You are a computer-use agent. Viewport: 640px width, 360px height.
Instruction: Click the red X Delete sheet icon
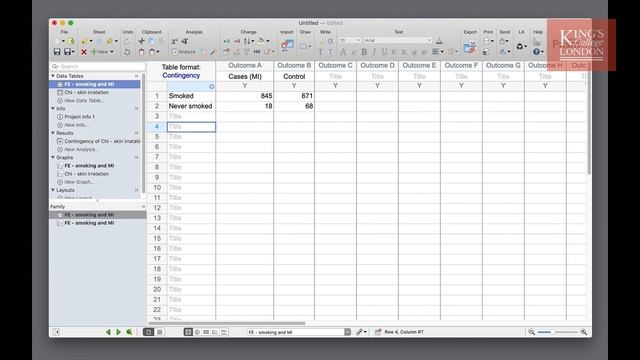point(84,52)
